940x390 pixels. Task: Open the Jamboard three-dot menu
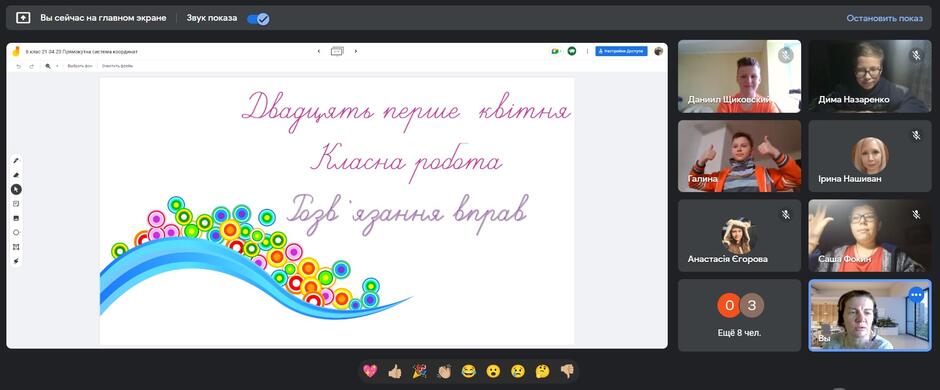[587, 52]
